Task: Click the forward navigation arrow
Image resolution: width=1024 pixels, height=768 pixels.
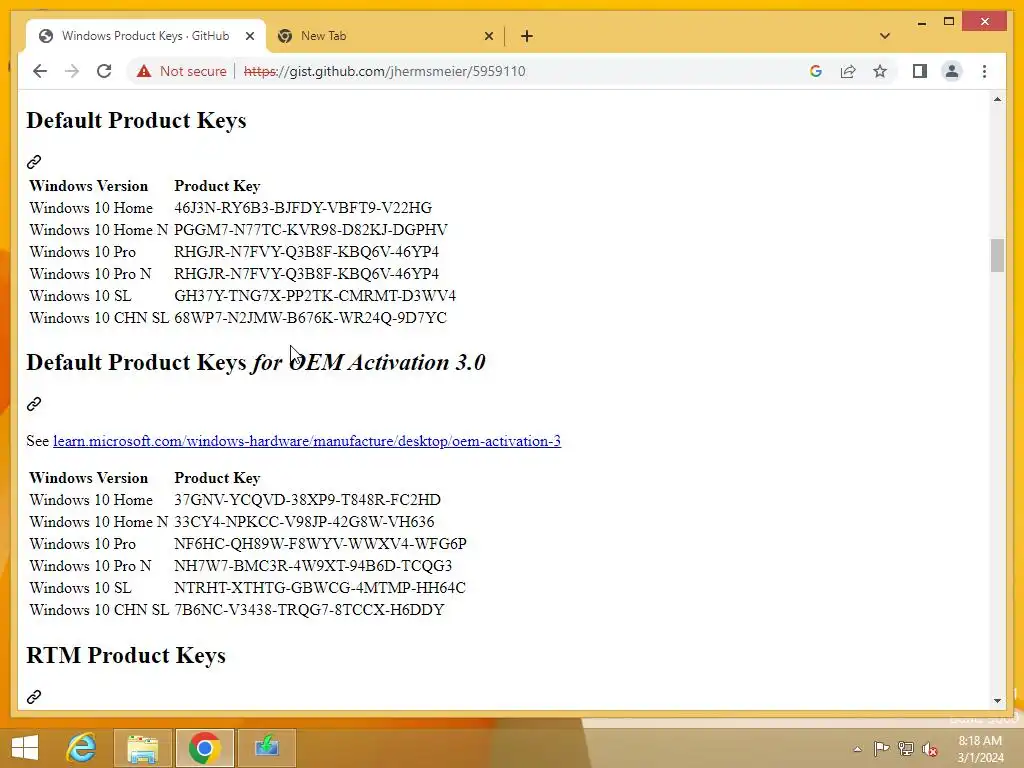Action: [x=72, y=71]
